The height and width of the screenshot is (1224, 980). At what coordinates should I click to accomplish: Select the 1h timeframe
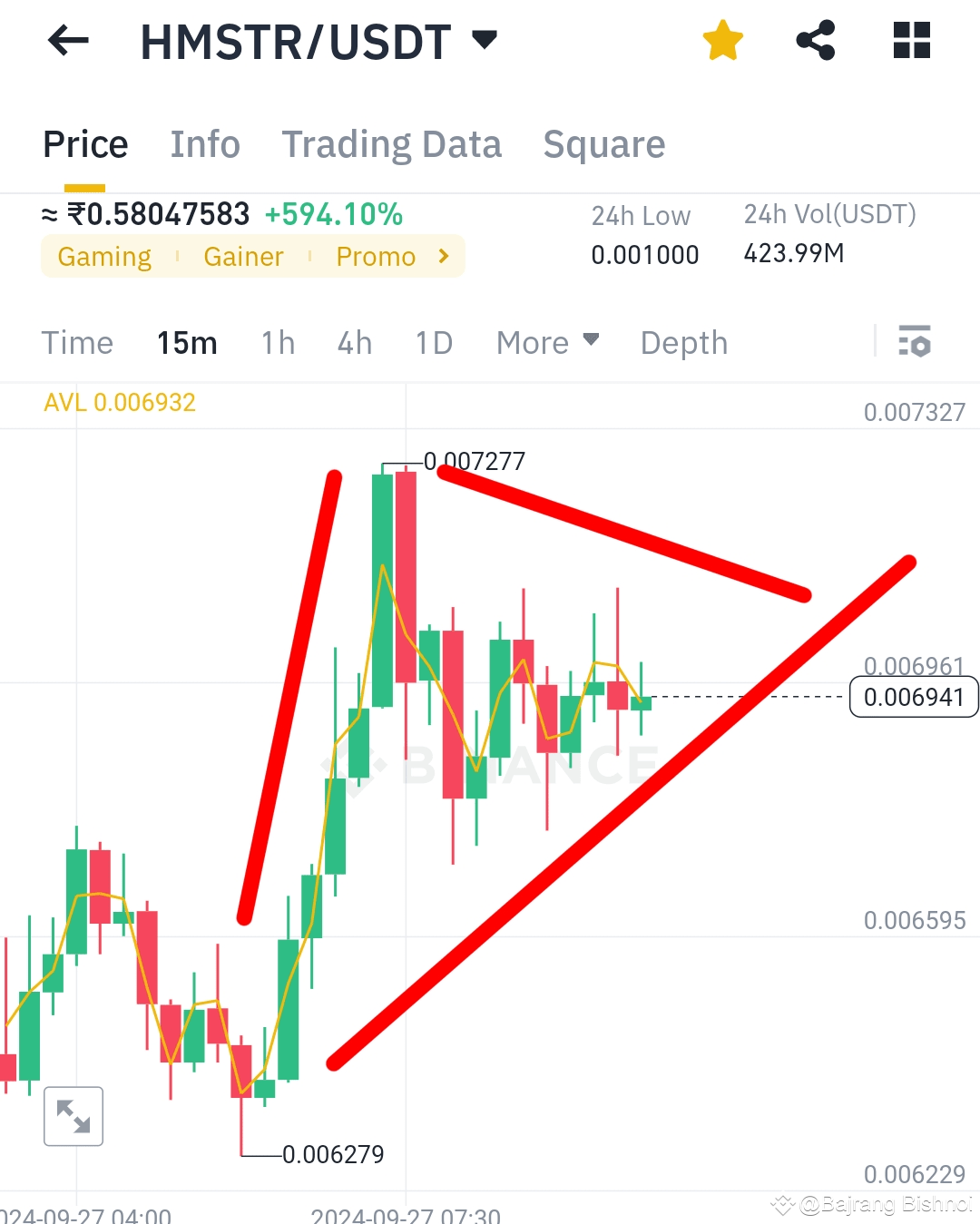(278, 343)
